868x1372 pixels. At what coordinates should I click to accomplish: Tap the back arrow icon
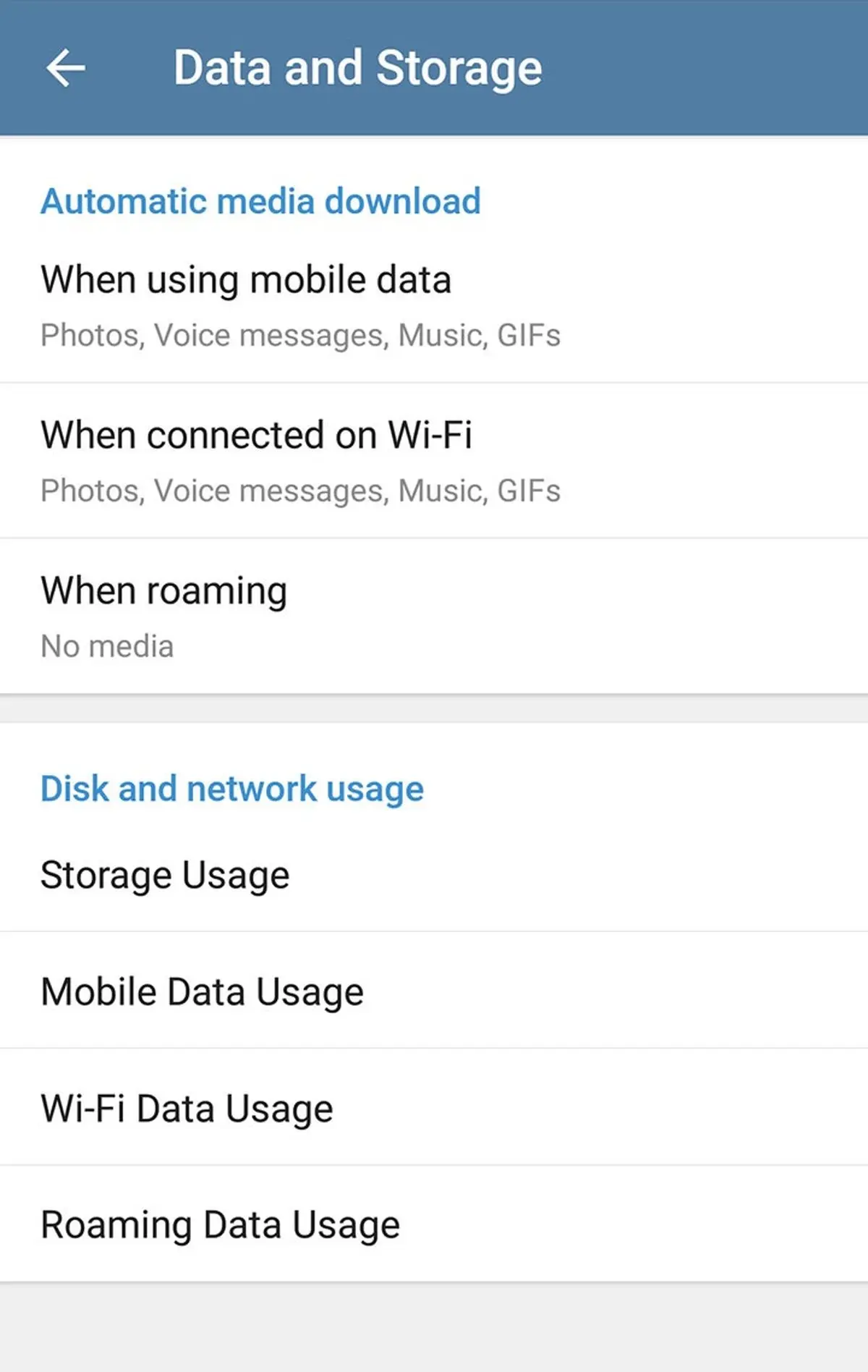click(x=66, y=68)
